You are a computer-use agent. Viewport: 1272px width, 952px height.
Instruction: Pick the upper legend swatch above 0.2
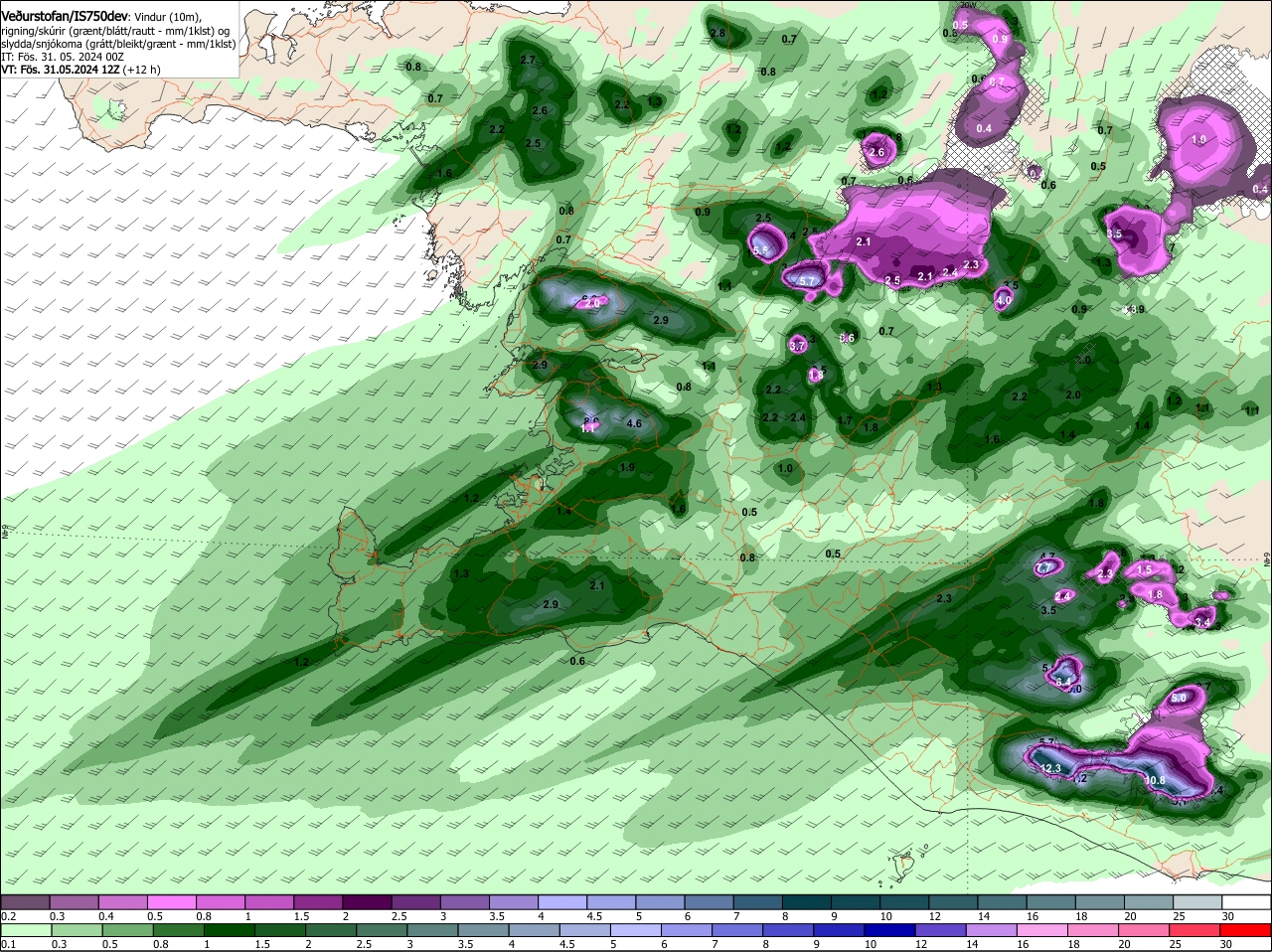point(25,901)
